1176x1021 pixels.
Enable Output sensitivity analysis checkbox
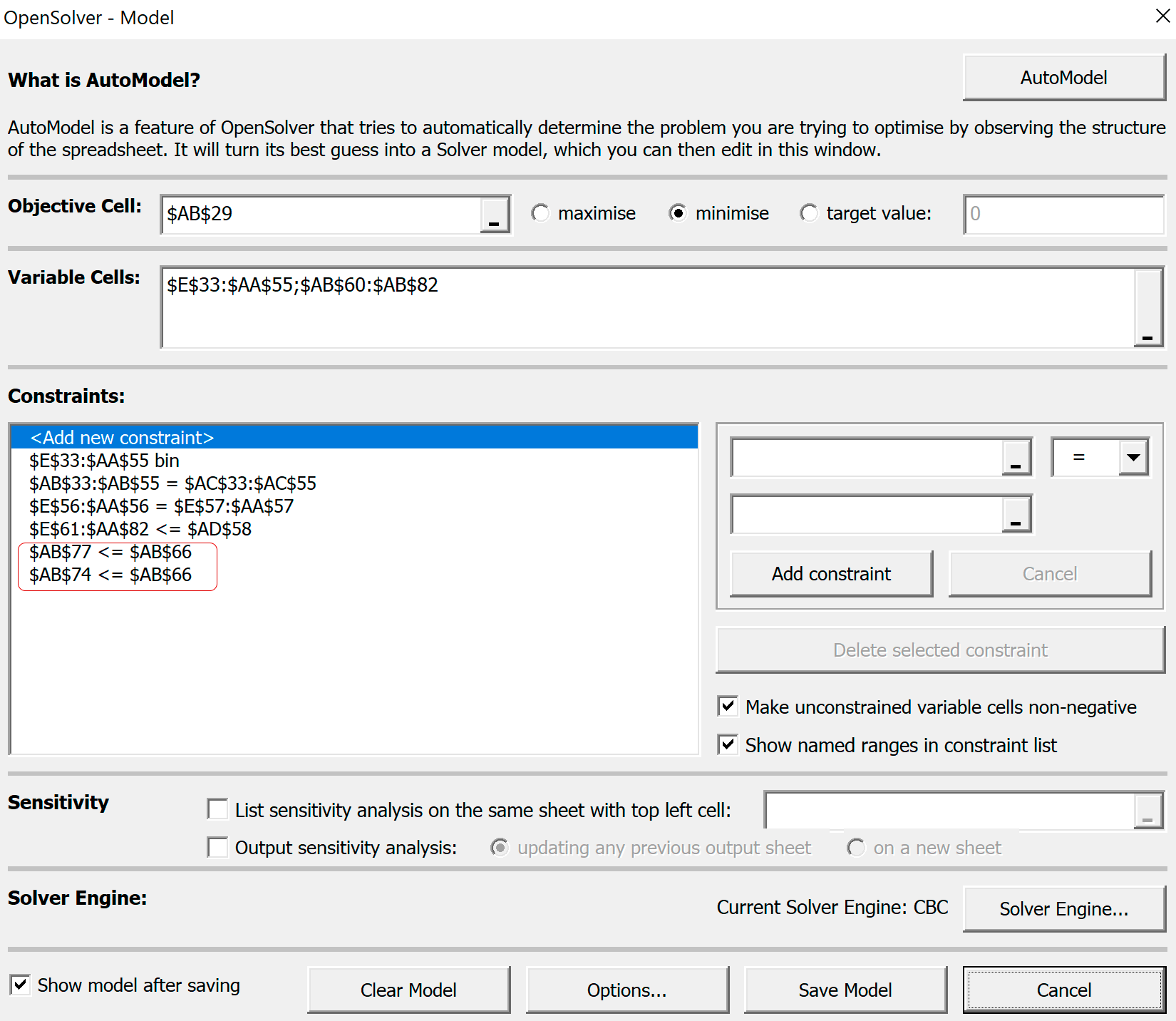click(217, 847)
